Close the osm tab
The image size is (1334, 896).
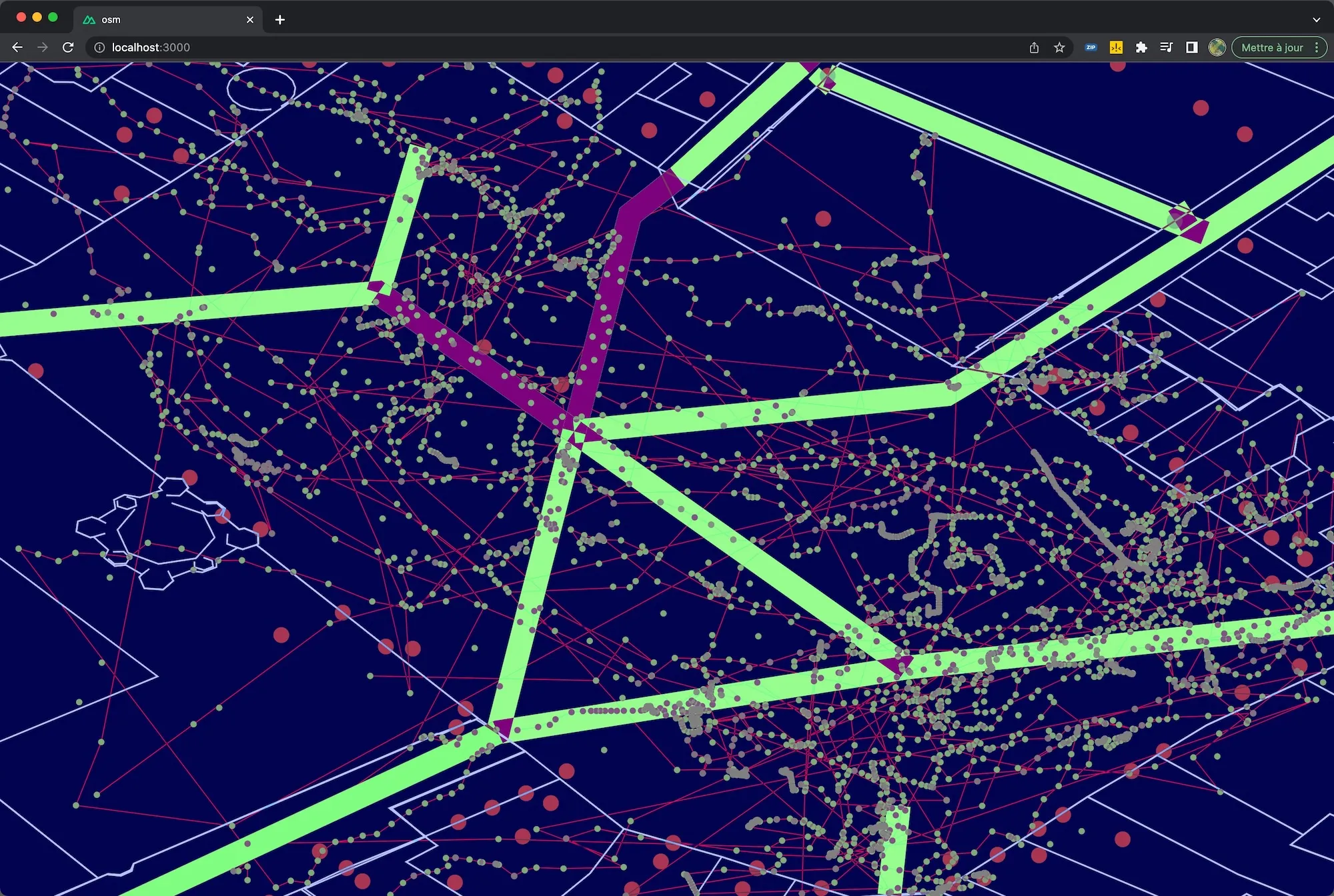pos(250,19)
